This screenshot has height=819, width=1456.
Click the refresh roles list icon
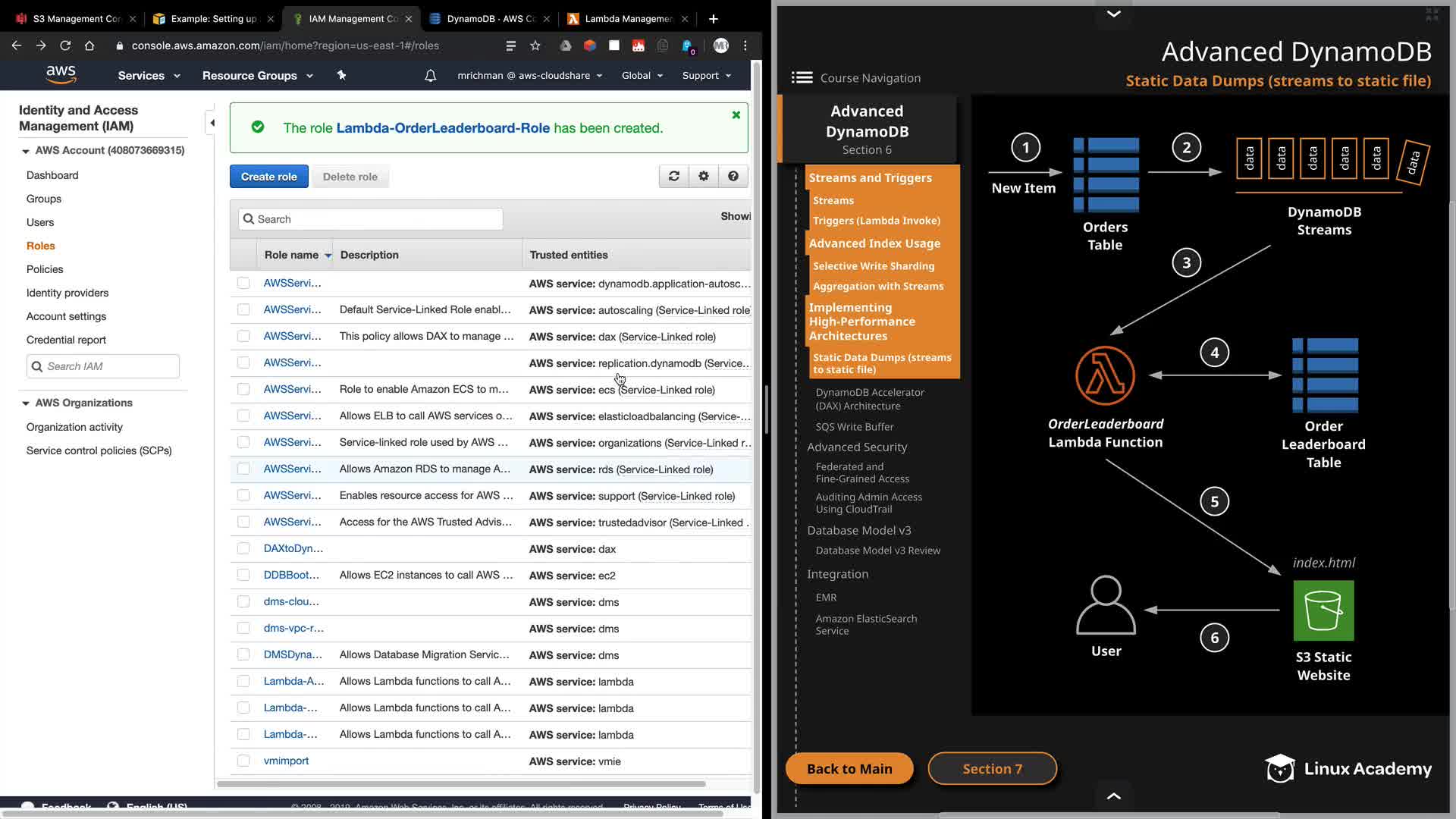click(x=673, y=176)
